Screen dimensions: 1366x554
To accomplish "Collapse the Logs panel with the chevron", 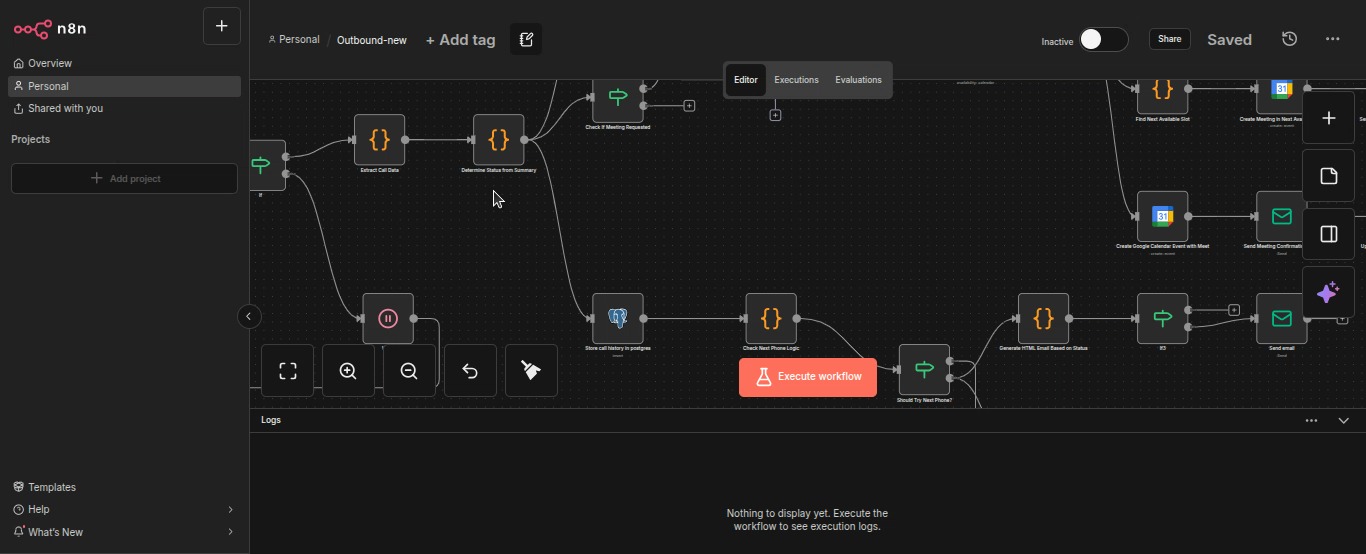I will click(x=1343, y=421).
